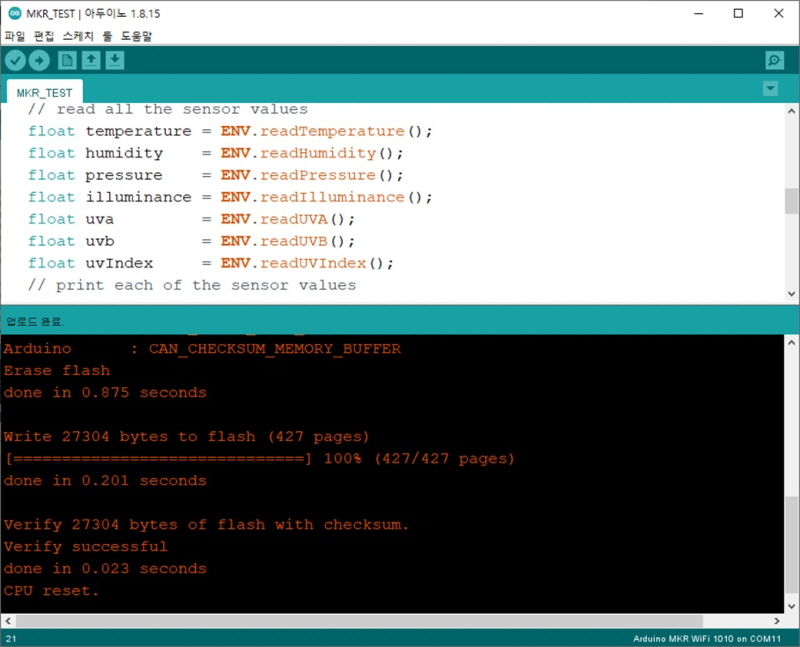Click the horizontal scrollbar right arrow
800x647 pixels.
pos(777,621)
